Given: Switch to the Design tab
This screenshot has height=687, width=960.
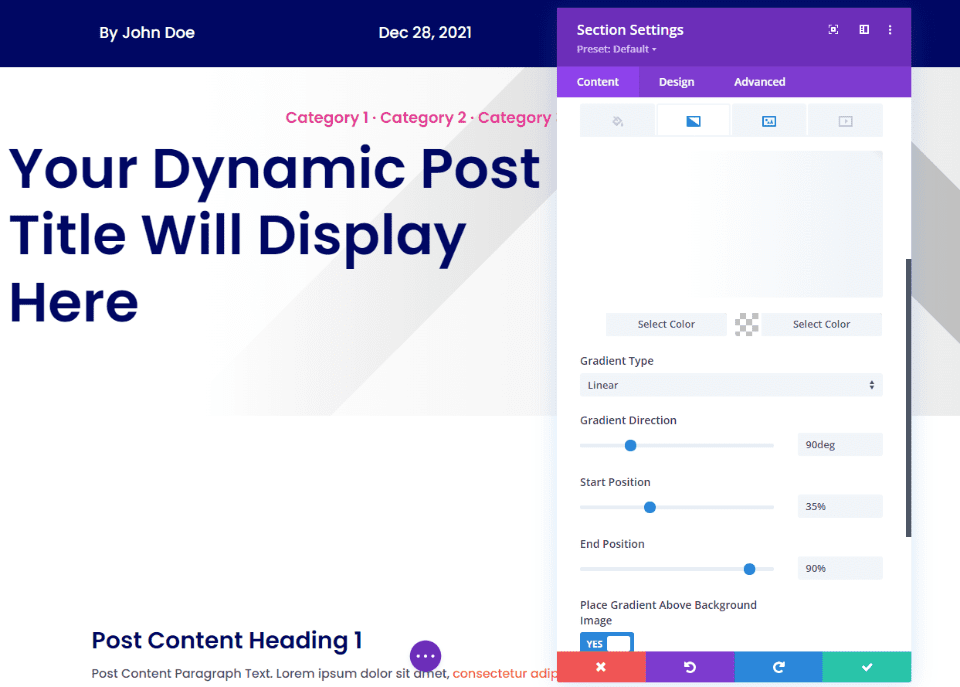Looking at the screenshot, I should pyautogui.click(x=676, y=82).
